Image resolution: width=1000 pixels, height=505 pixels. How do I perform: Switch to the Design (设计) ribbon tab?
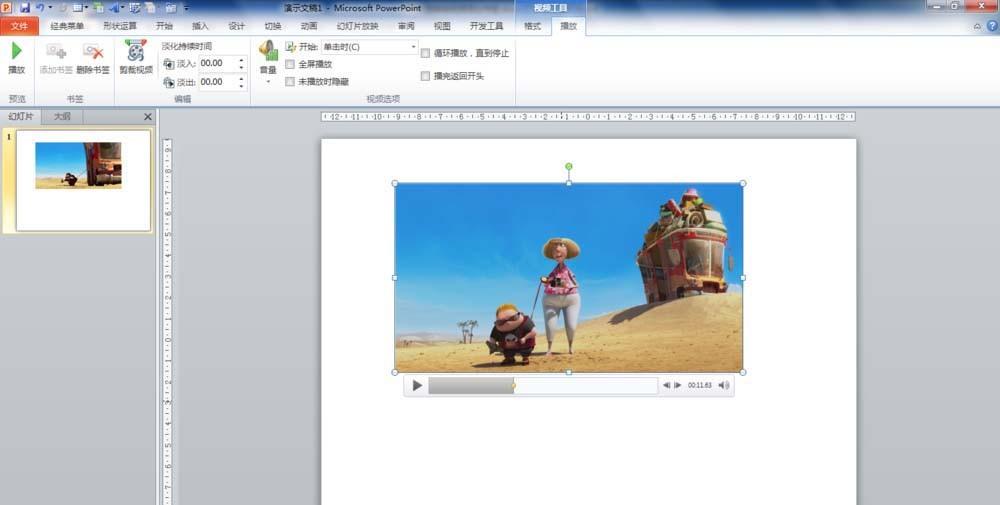[237, 26]
